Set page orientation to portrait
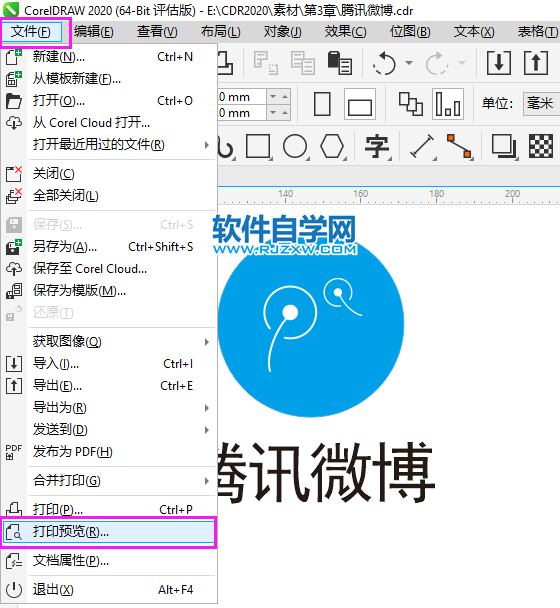Image resolution: width=560 pixels, height=608 pixels. tap(322, 104)
